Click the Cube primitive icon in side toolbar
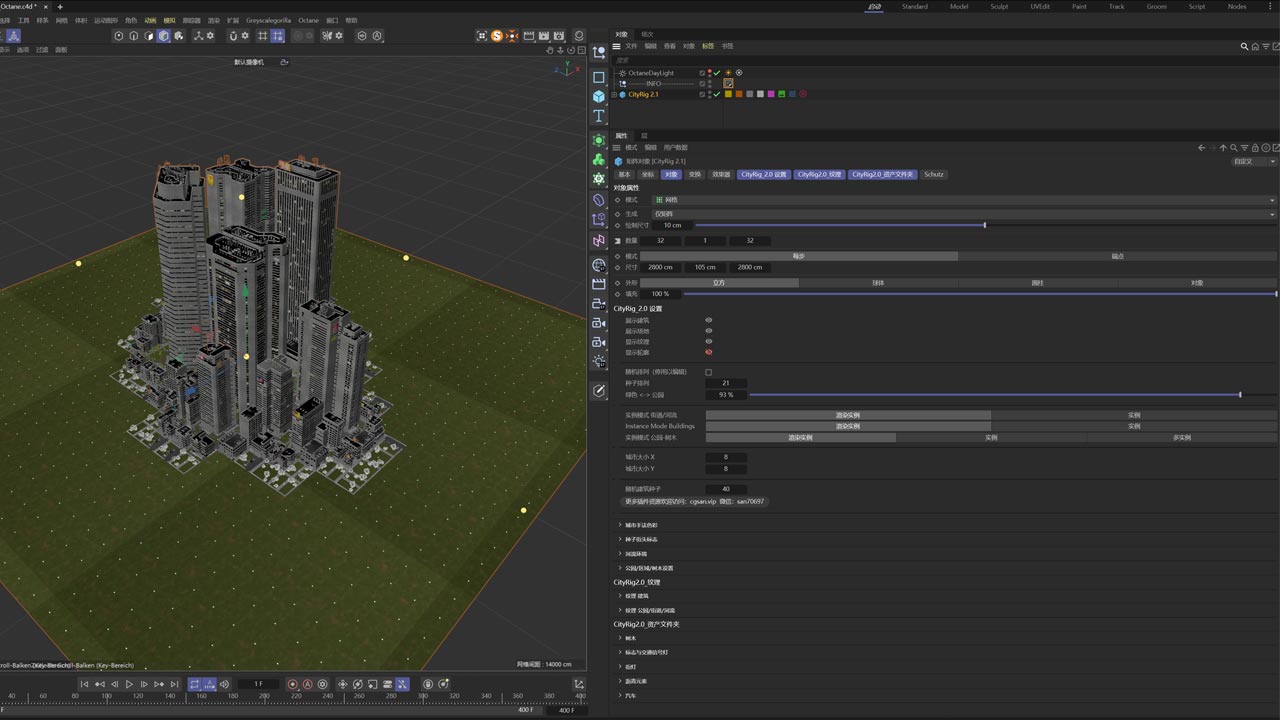 click(x=599, y=97)
